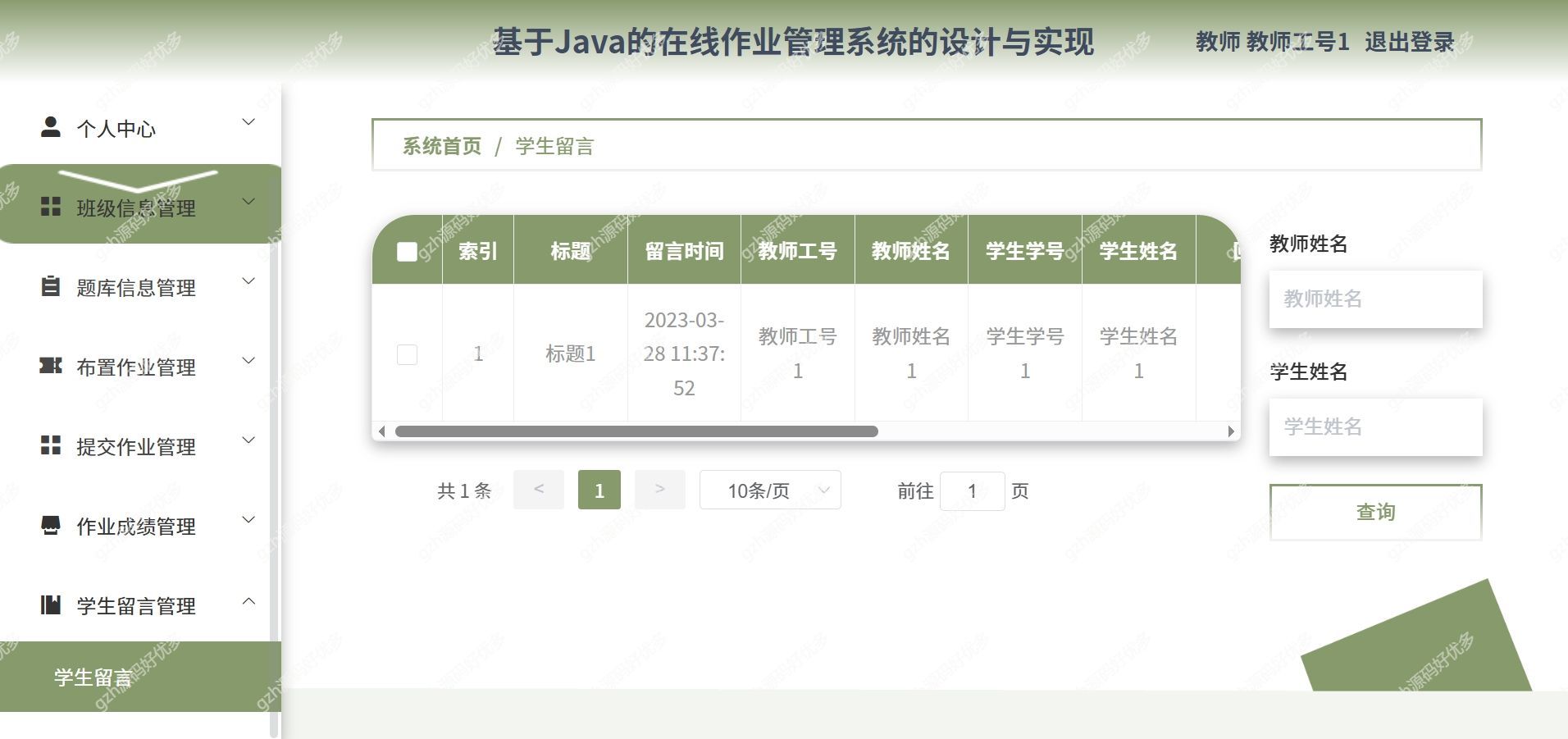The width and height of the screenshot is (1568, 739).
Task: Focus the 学生姓名 search input
Action: (x=1375, y=427)
